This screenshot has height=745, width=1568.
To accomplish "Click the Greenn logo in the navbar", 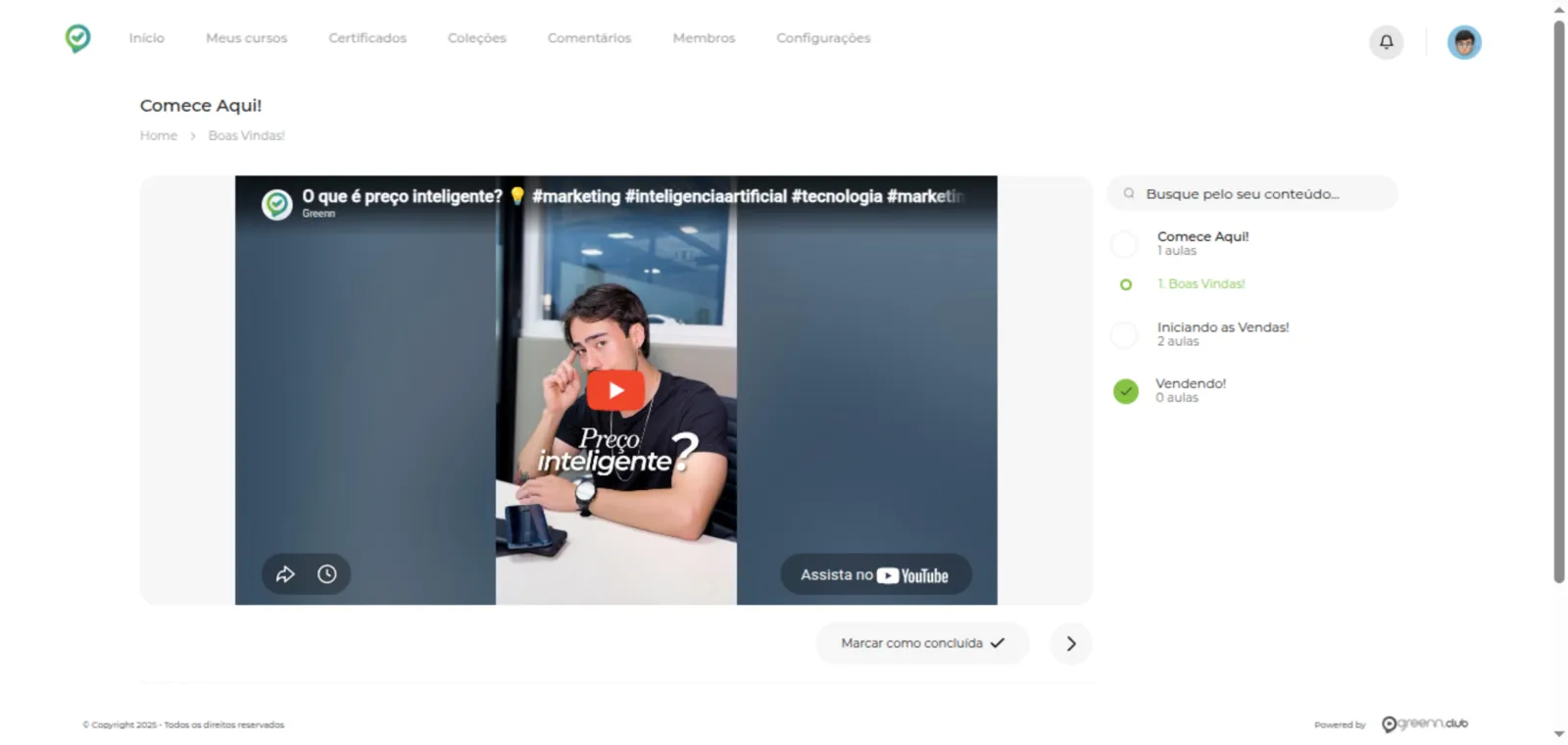I will click(x=77, y=38).
